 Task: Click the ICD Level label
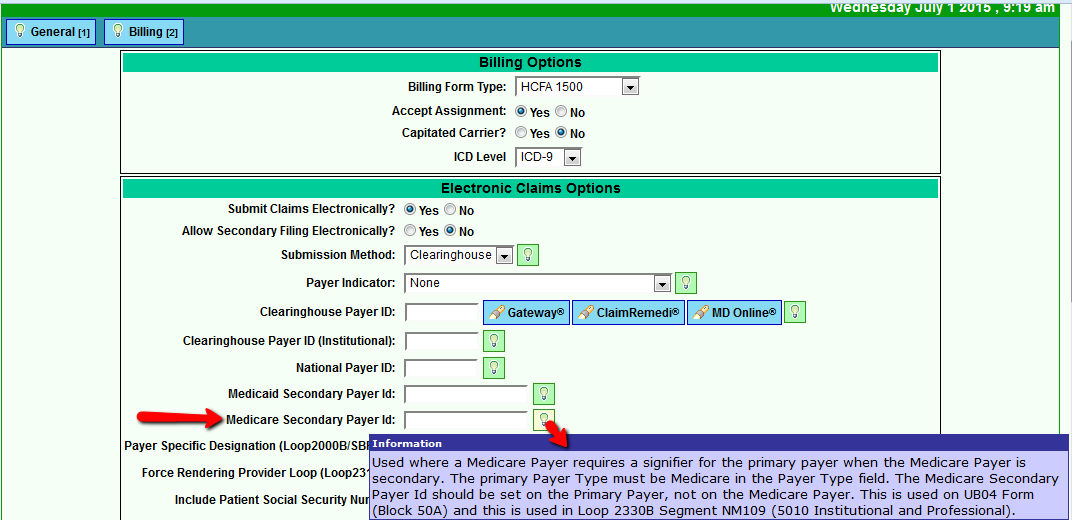click(481, 156)
